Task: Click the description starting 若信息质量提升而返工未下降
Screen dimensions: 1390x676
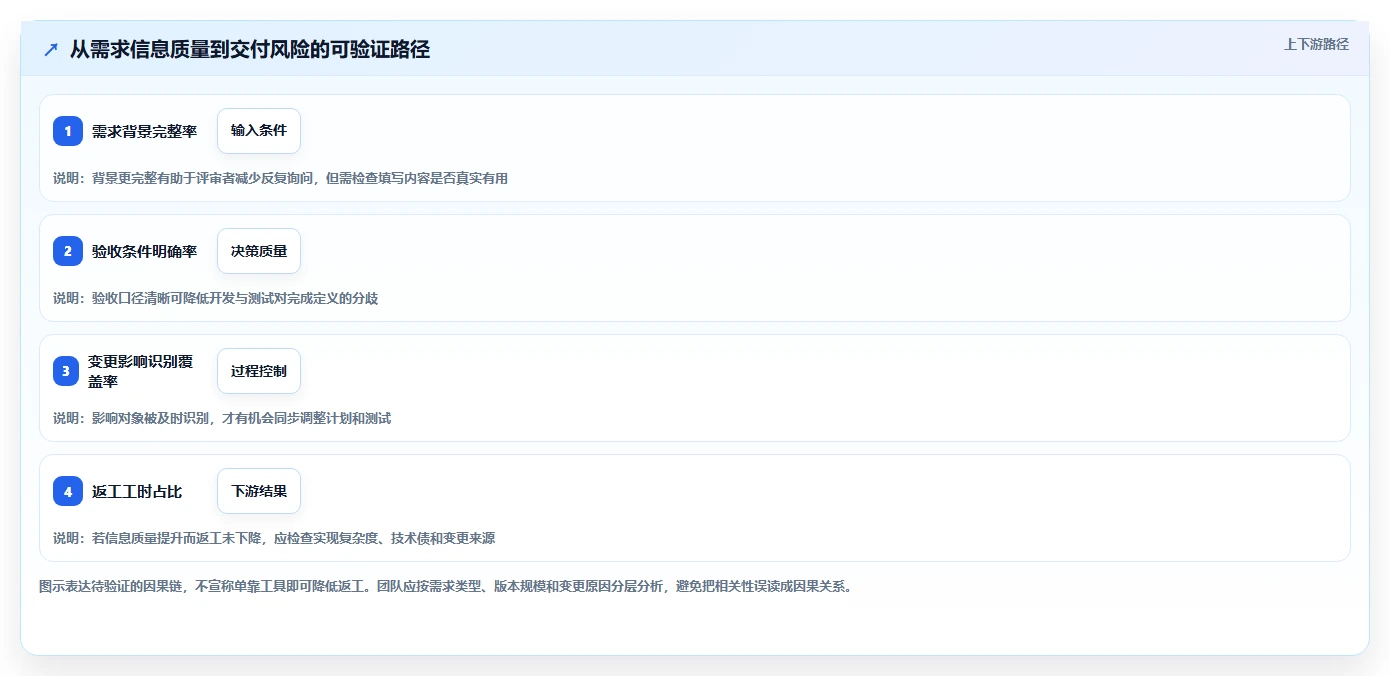Action: click(x=274, y=538)
